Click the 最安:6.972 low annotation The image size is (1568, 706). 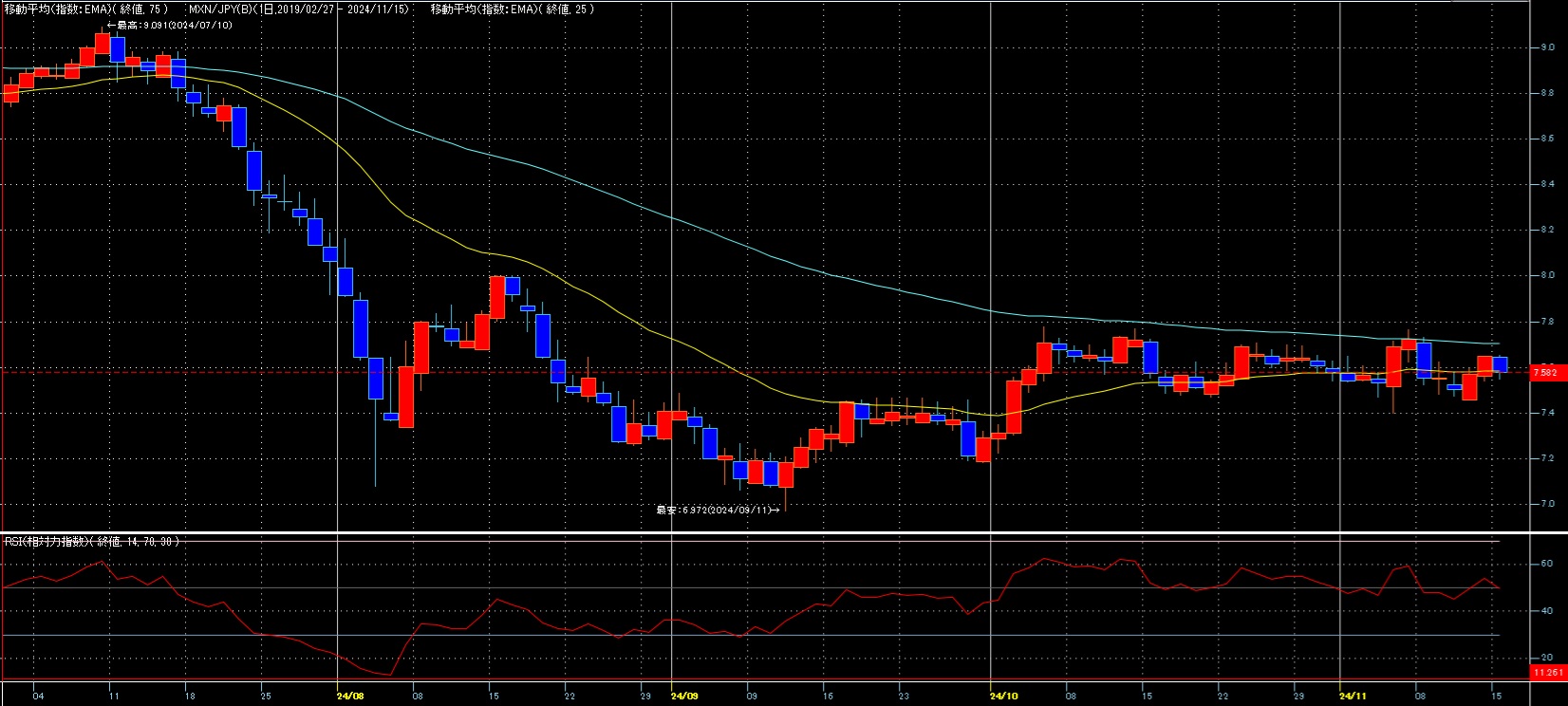(719, 510)
